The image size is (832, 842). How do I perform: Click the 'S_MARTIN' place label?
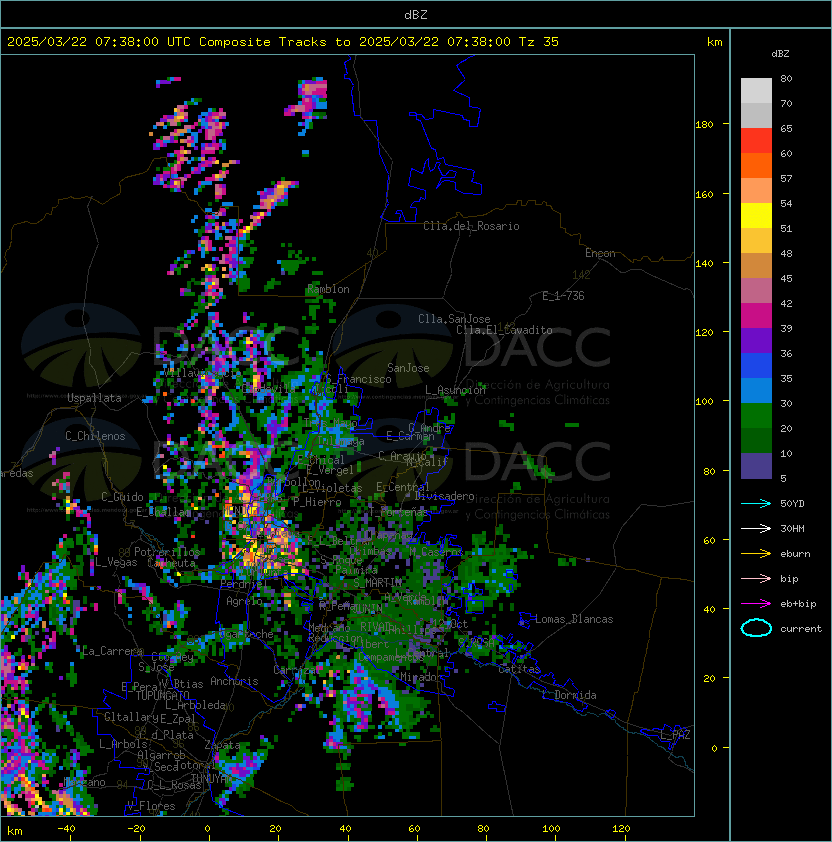pos(378,582)
